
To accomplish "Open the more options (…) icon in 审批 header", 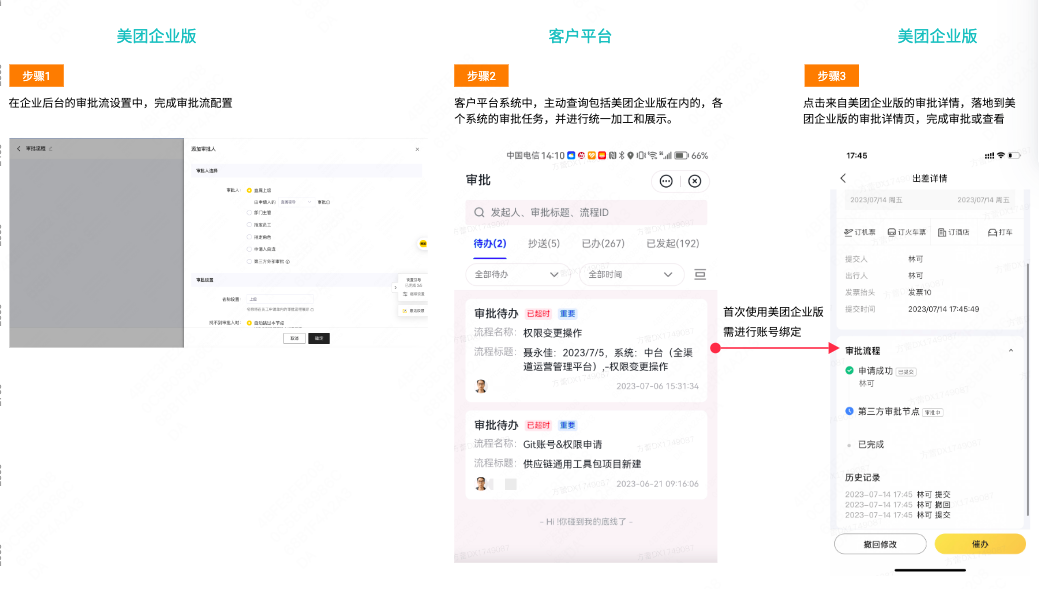I will click(x=666, y=181).
